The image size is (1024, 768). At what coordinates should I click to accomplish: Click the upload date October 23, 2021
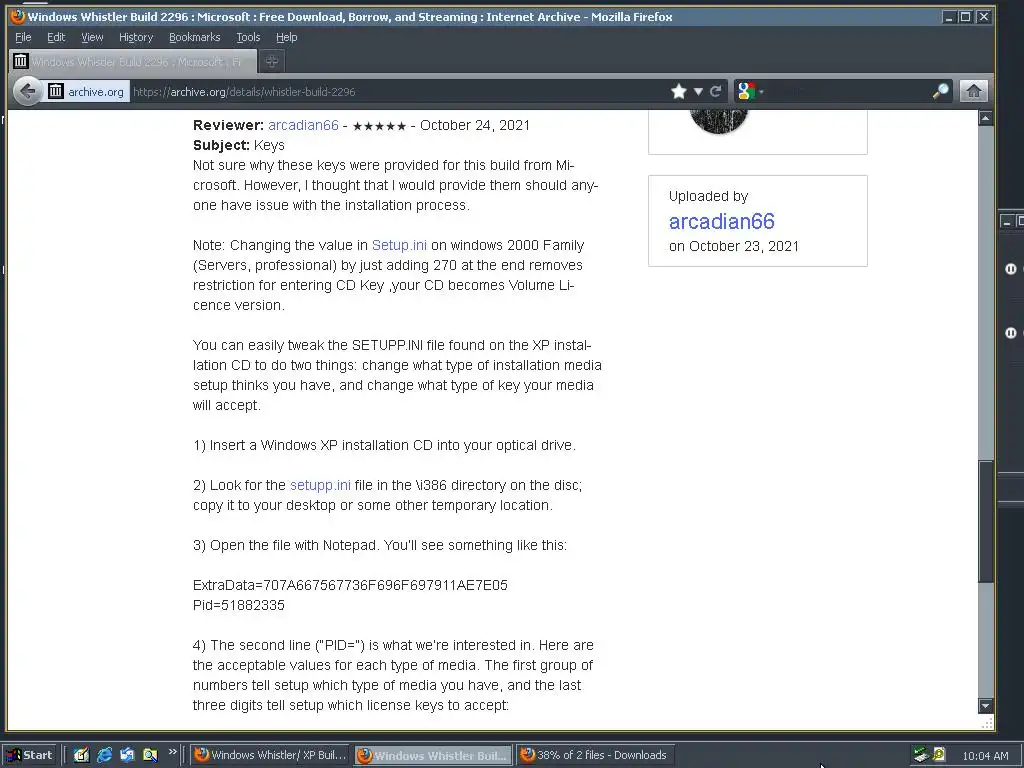pos(744,246)
